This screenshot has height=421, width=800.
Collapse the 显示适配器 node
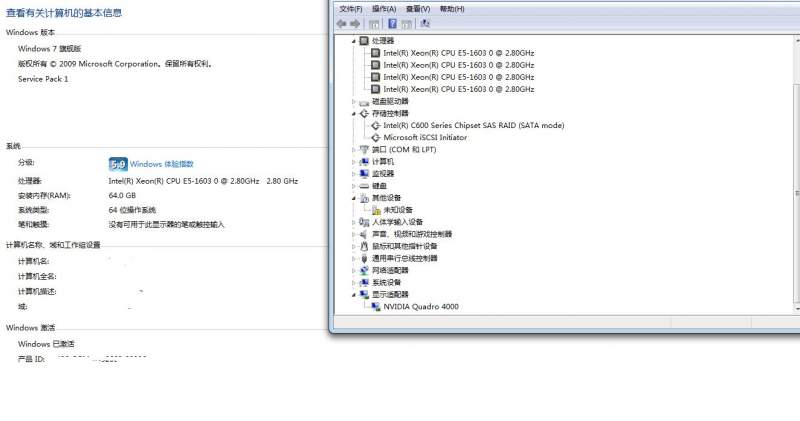click(x=354, y=294)
